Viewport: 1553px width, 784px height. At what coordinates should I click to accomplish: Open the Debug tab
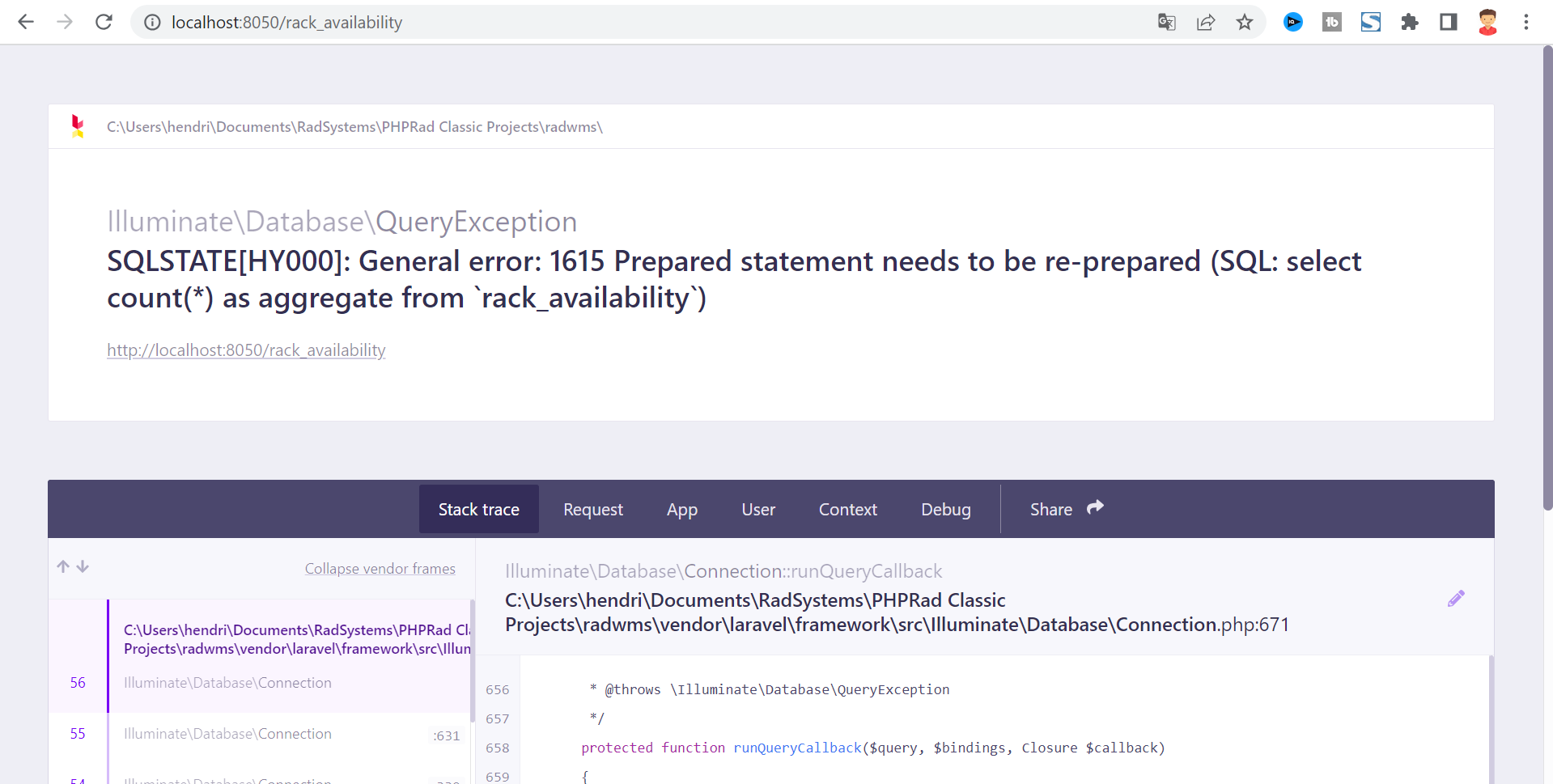945,510
